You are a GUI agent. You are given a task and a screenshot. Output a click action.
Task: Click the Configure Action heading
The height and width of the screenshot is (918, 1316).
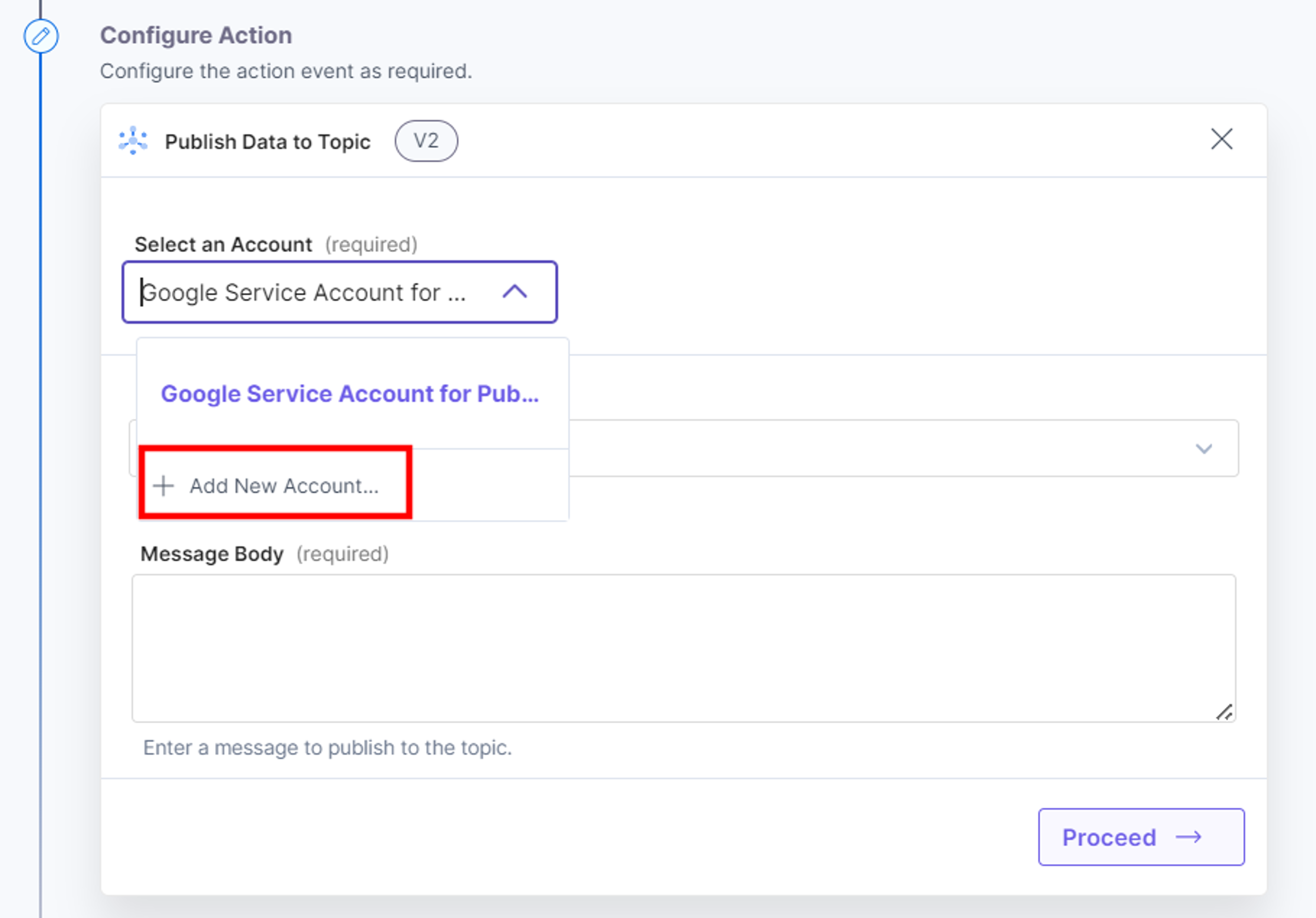pyautogui.click(x=196, y=36)
